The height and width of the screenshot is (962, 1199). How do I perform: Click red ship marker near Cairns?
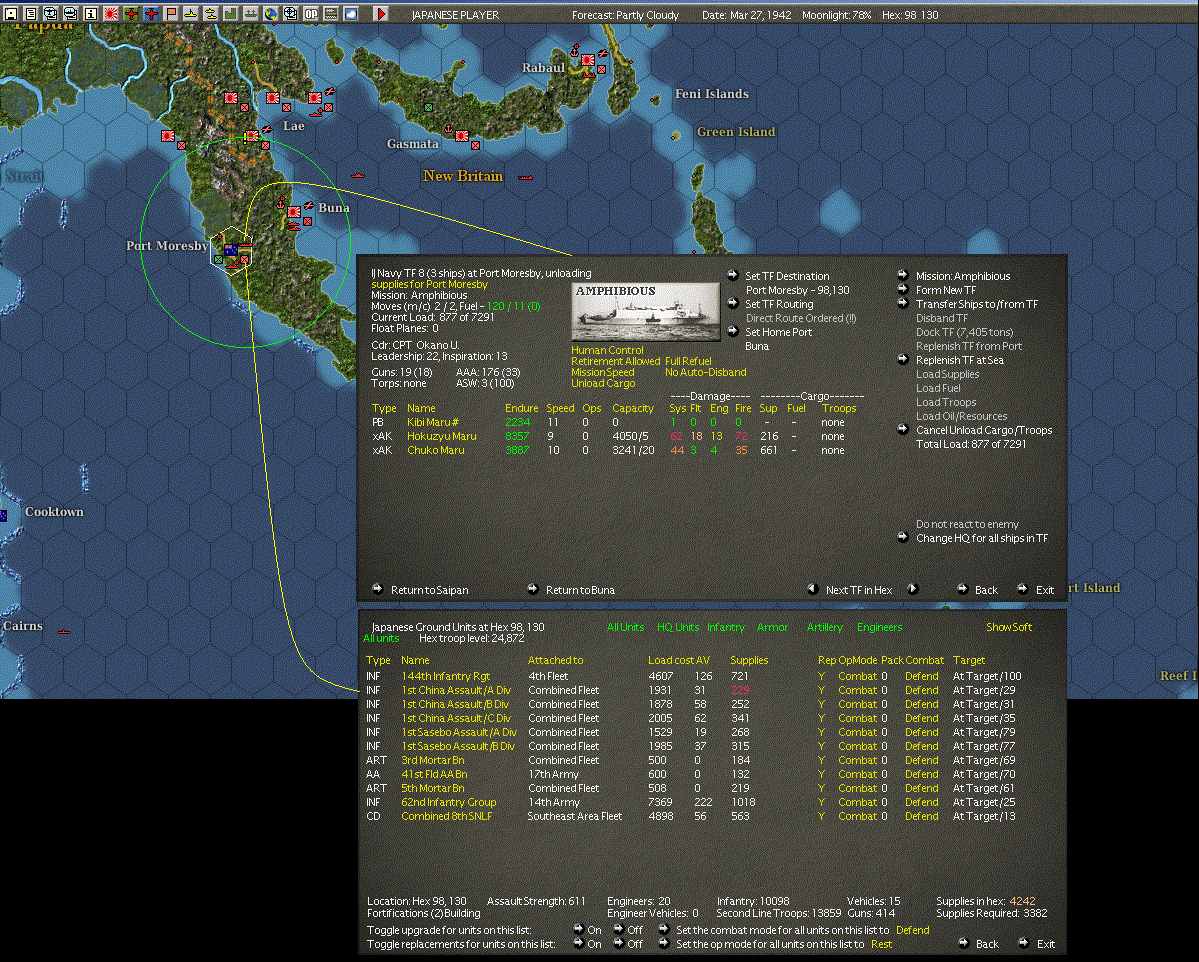[x=64, y=632]
